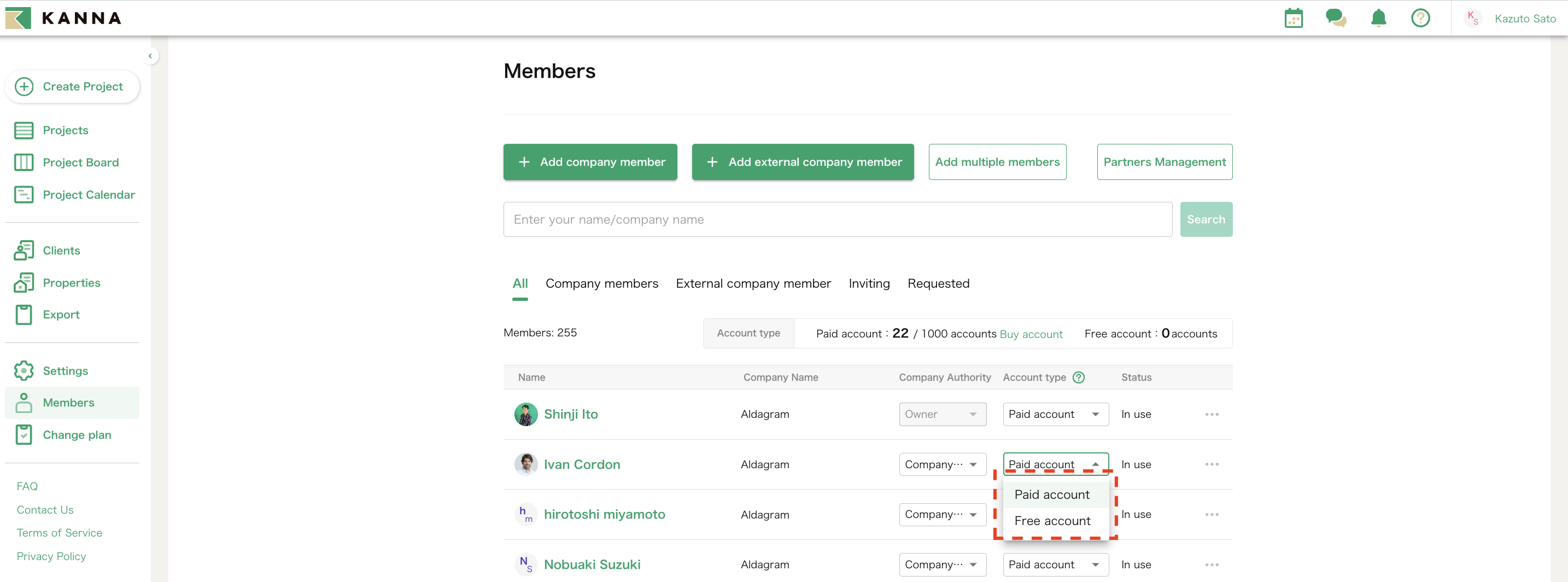The width and height of the screenshot is (1568, 582).
Task: Open the calendar icon in top bar
Action: coord(1293,18)
